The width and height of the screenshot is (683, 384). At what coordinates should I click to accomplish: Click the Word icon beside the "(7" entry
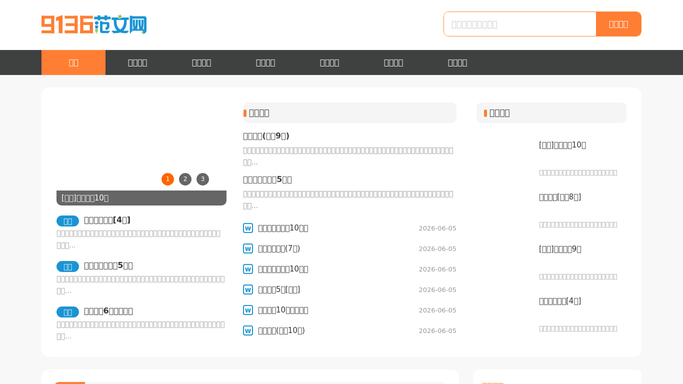pos(248,249)
